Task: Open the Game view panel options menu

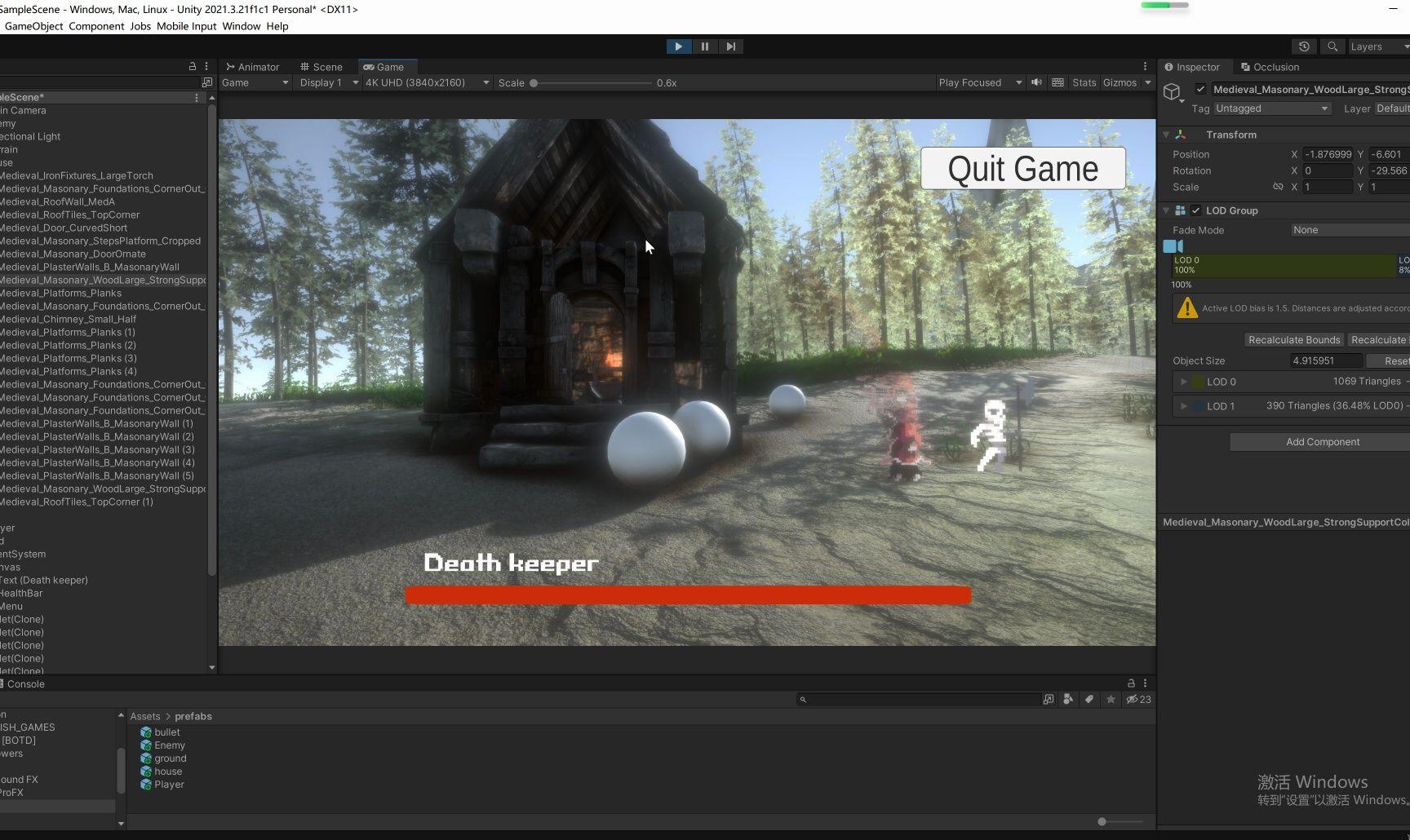Action: pyautogui.click(x=1145, y=67)
